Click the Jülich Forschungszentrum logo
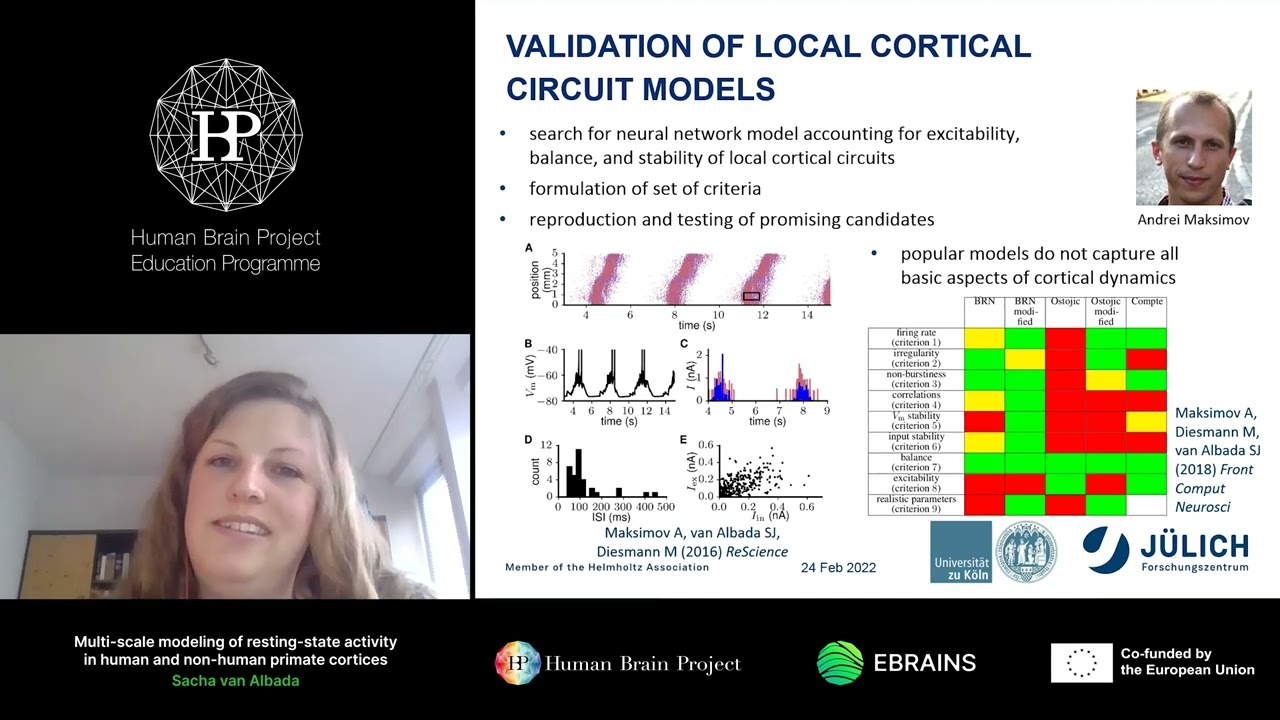The image size is (1280, 720). click(x=1166, y=550)
